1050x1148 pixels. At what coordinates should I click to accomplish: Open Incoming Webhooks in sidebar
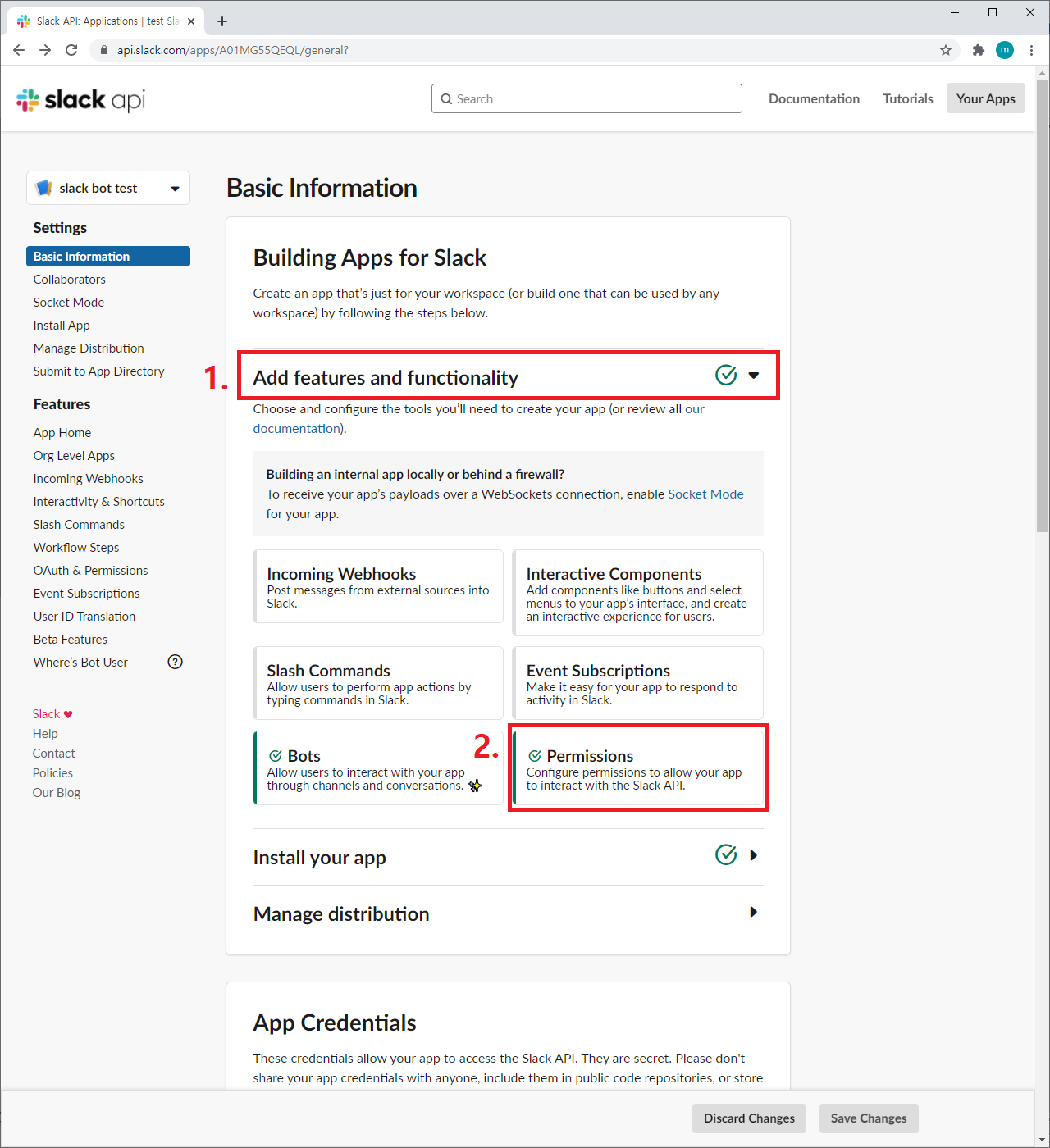pyautogui.click(x=89, y=479)
